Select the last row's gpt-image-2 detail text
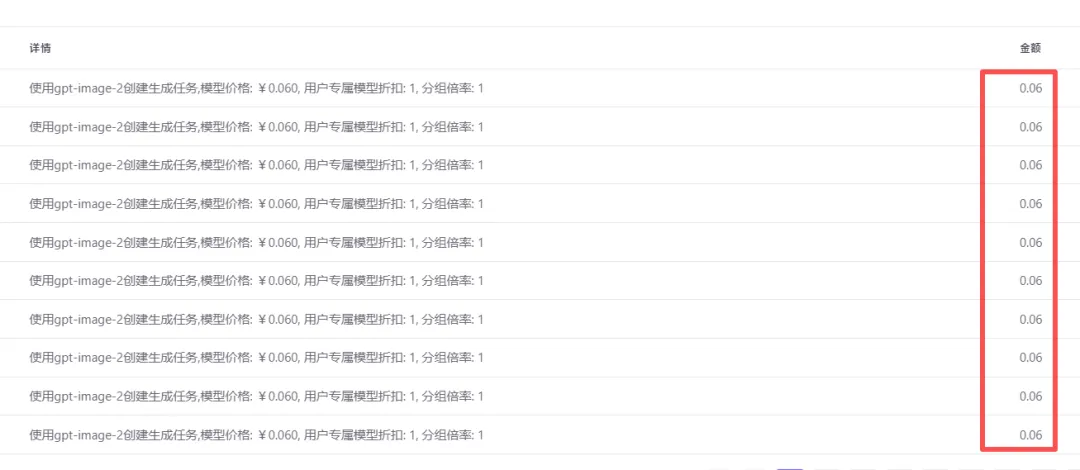Image resolution: width=1080 pixels, height=470 pixels. tap(256, 436)
